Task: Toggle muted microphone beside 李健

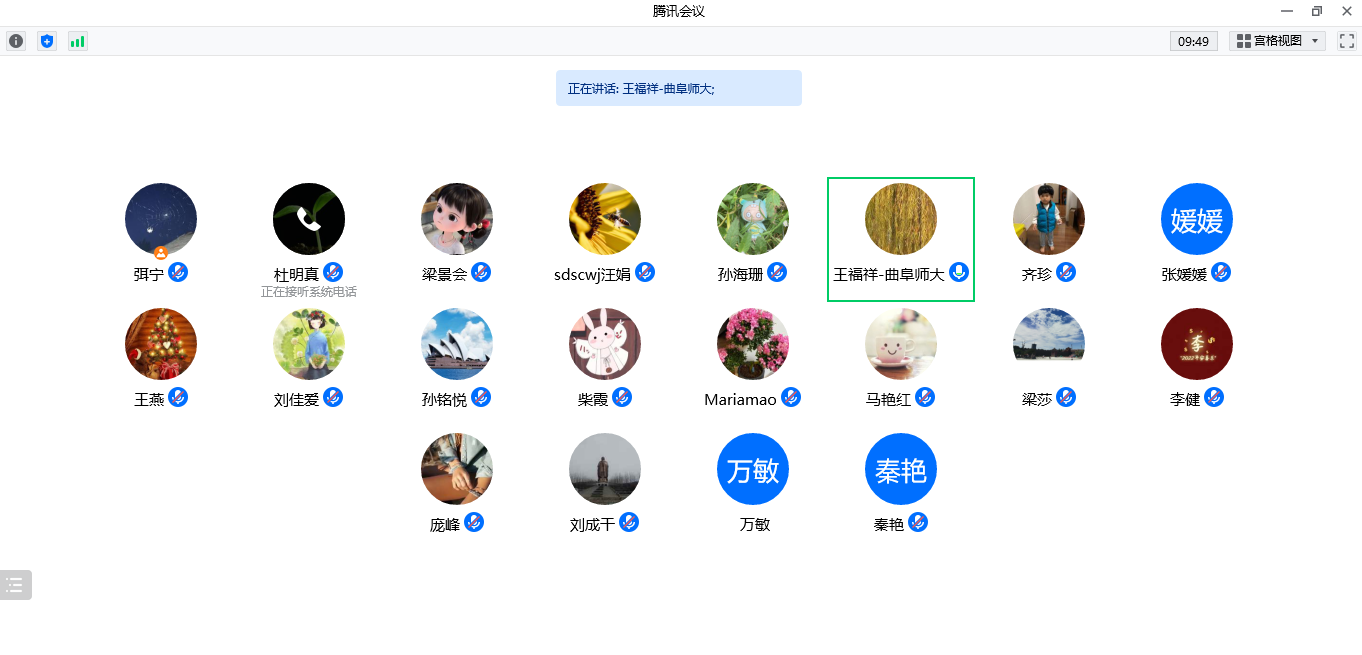Action: point(1214,397)
